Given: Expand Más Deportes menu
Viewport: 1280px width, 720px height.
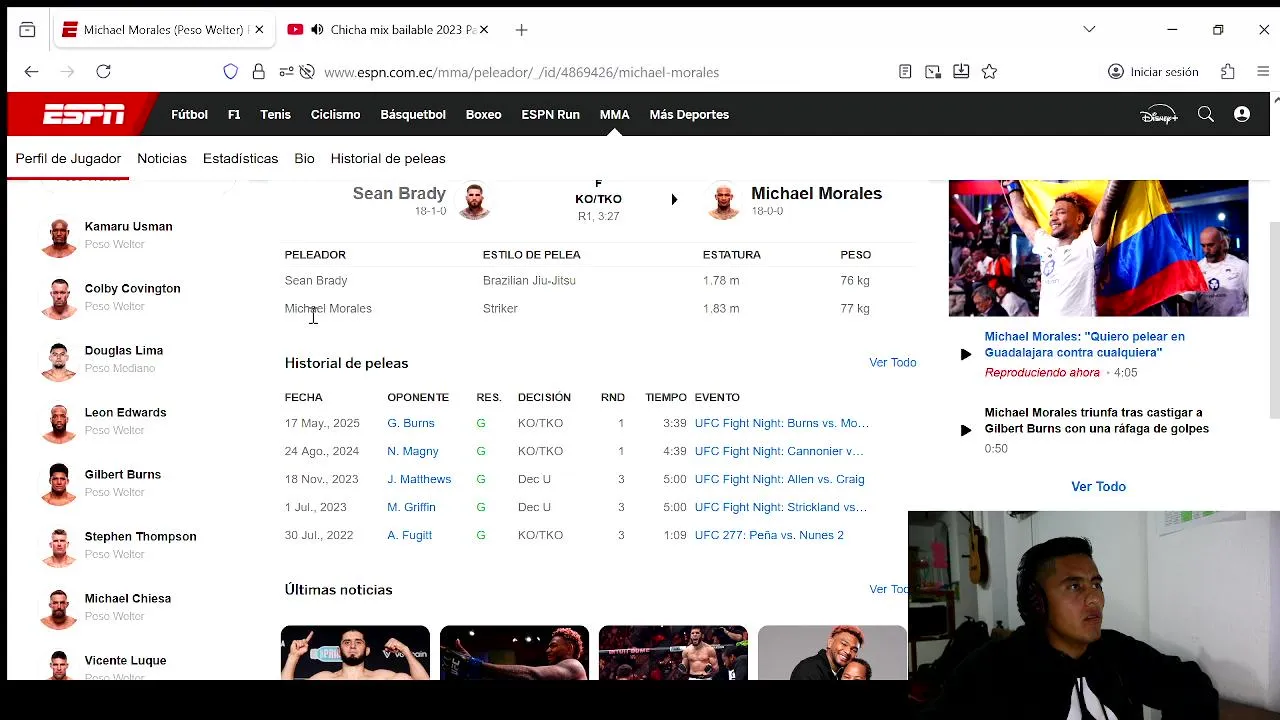Looking at the screenshot, I should [x=689, y=115].
